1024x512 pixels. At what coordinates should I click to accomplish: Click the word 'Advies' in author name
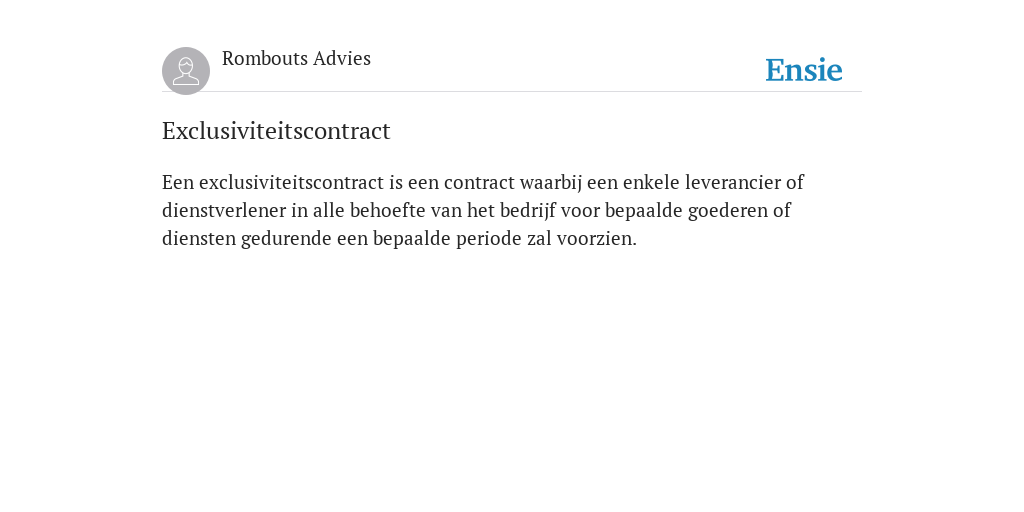tap(342, 58)
